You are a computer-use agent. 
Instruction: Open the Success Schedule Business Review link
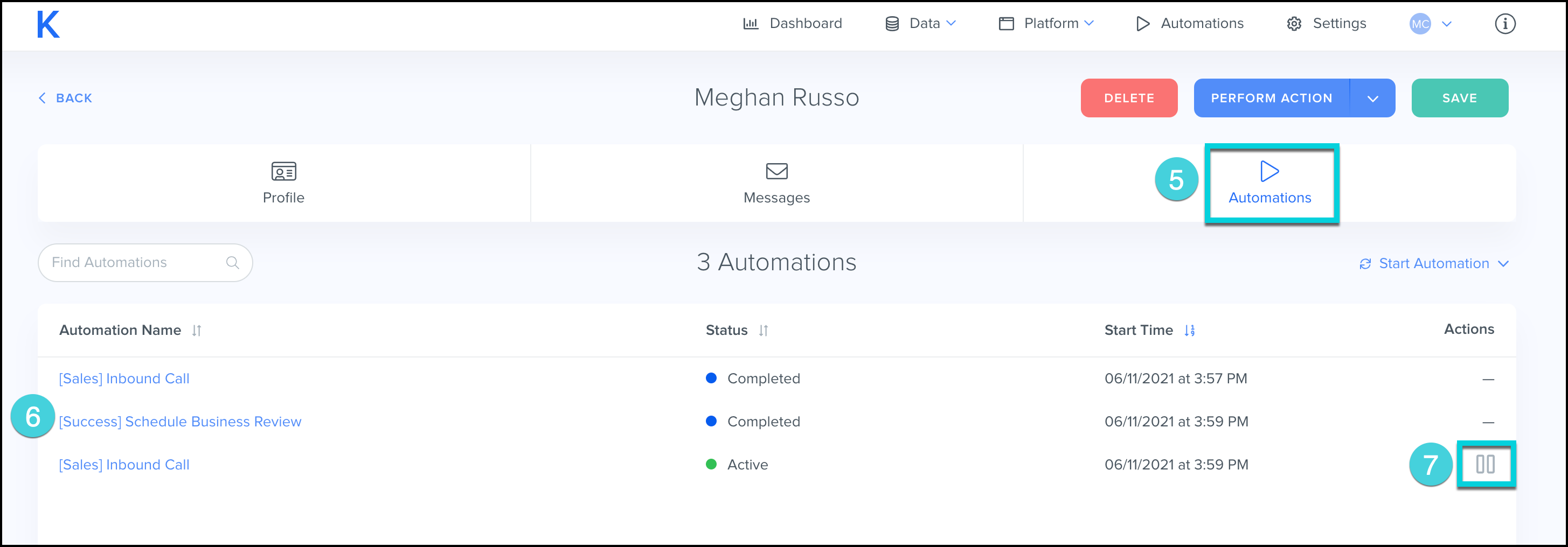[x=180, y=422]
